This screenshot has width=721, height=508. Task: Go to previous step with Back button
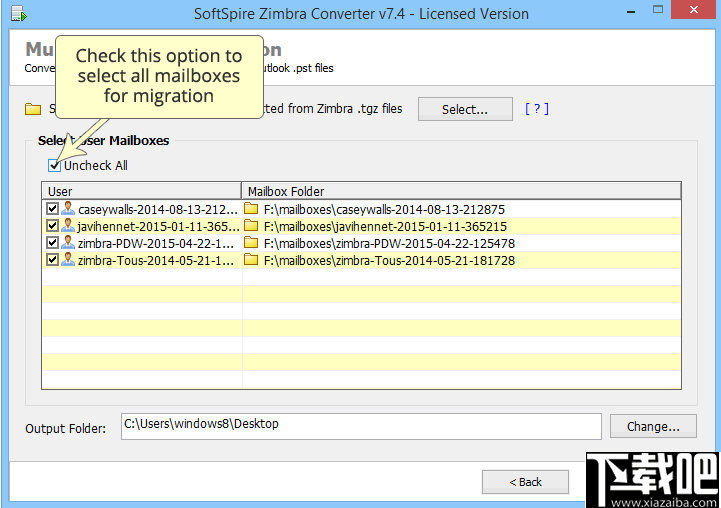[x=525, y=482]
